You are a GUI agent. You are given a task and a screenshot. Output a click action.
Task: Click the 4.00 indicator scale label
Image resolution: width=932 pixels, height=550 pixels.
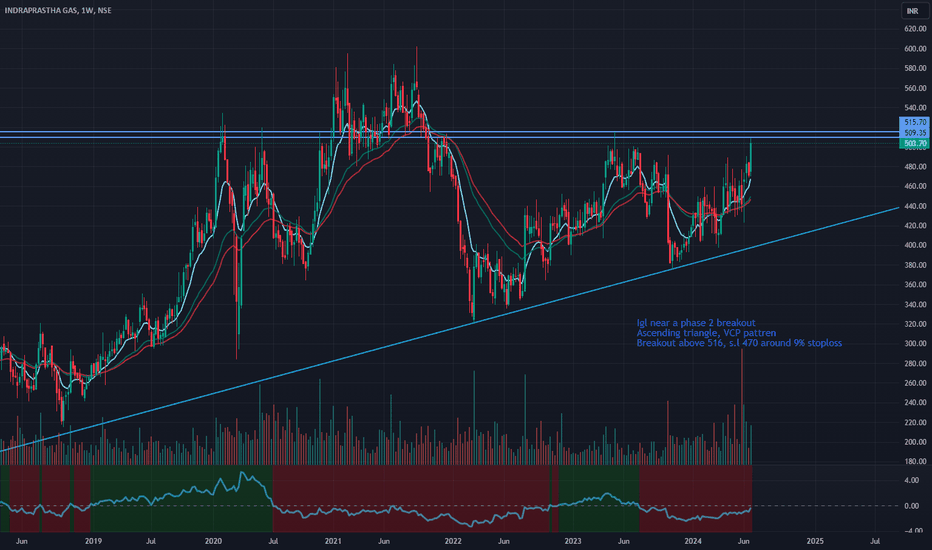coord(912,480)
